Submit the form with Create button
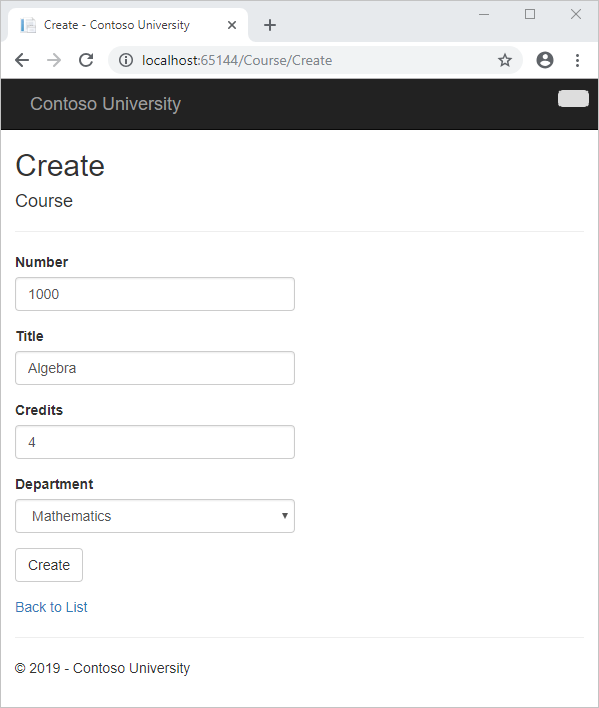 [x=49, y=565]
